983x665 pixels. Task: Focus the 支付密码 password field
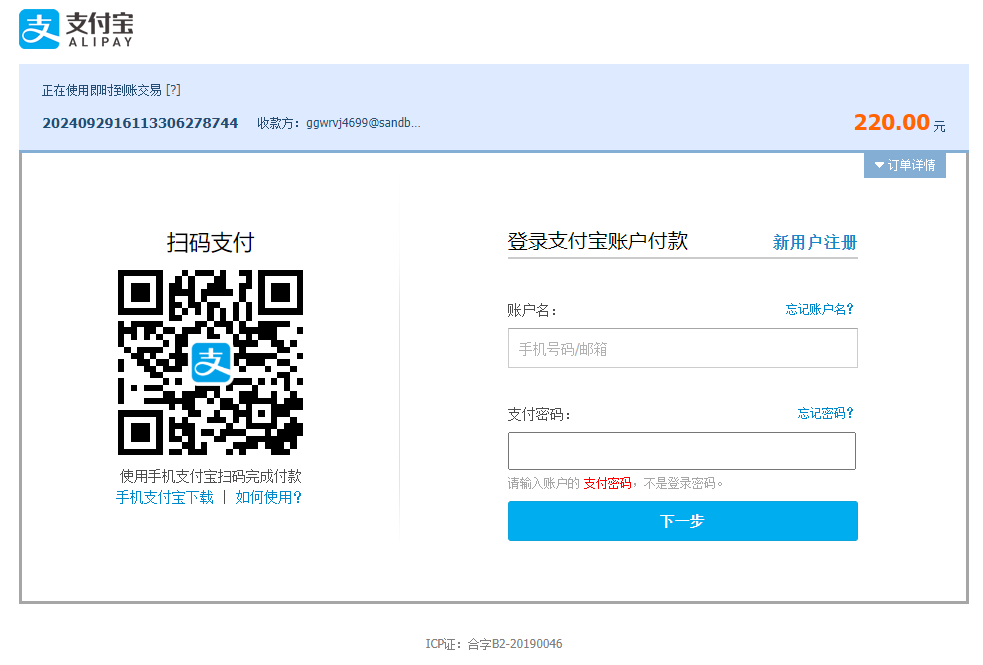681,451
